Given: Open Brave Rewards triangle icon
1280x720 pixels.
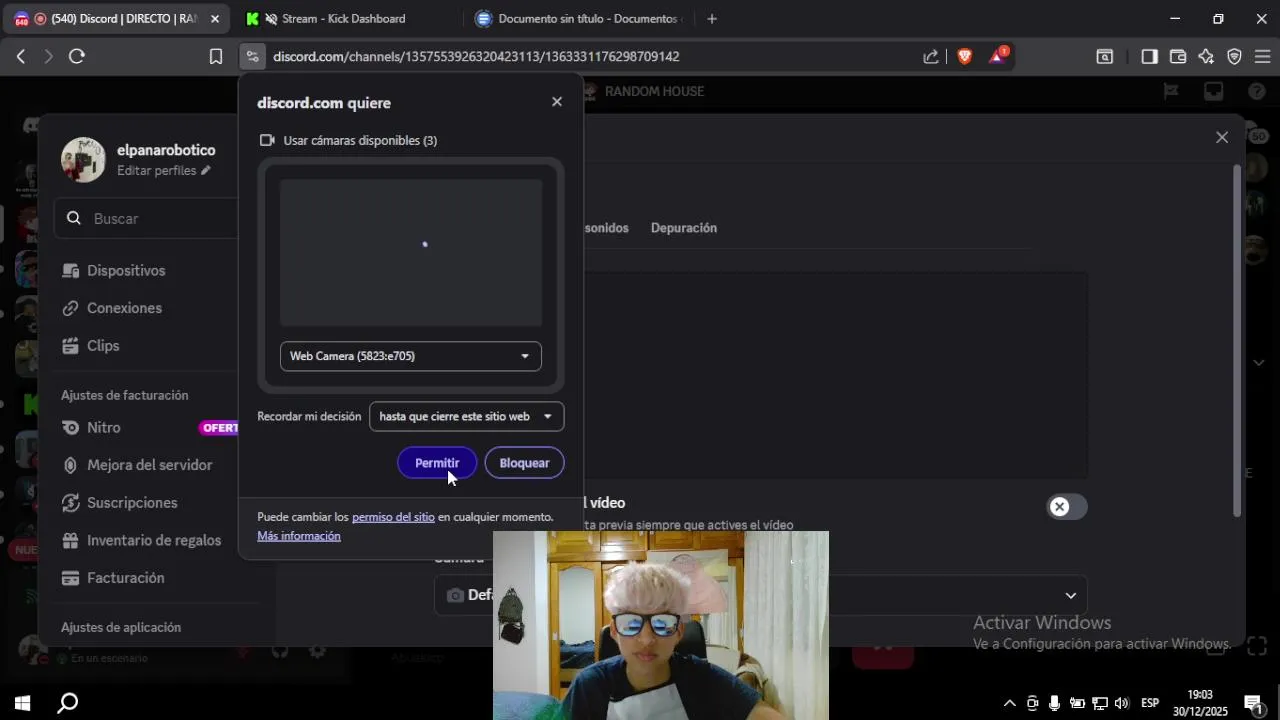Looking at the screenshot, I should coord(998,56).
